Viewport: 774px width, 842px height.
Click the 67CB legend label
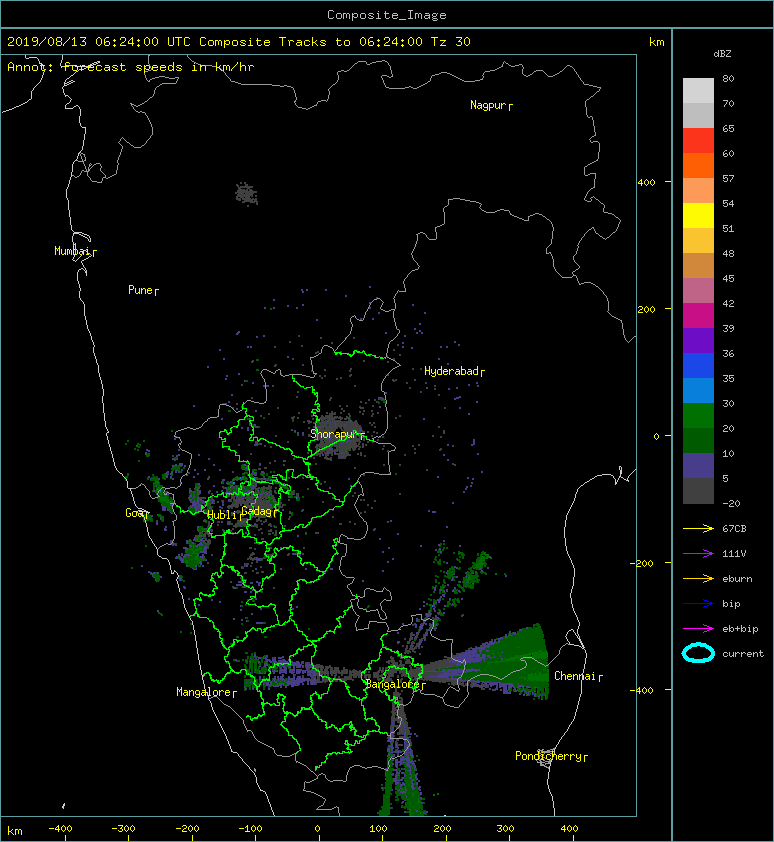click(734, 528)
